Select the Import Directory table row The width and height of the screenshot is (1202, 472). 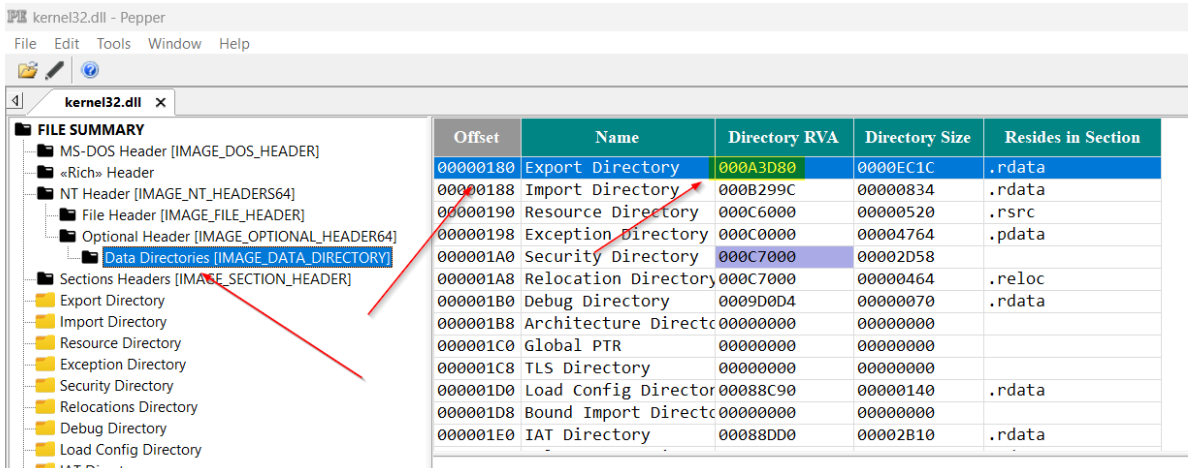(798, 190)
